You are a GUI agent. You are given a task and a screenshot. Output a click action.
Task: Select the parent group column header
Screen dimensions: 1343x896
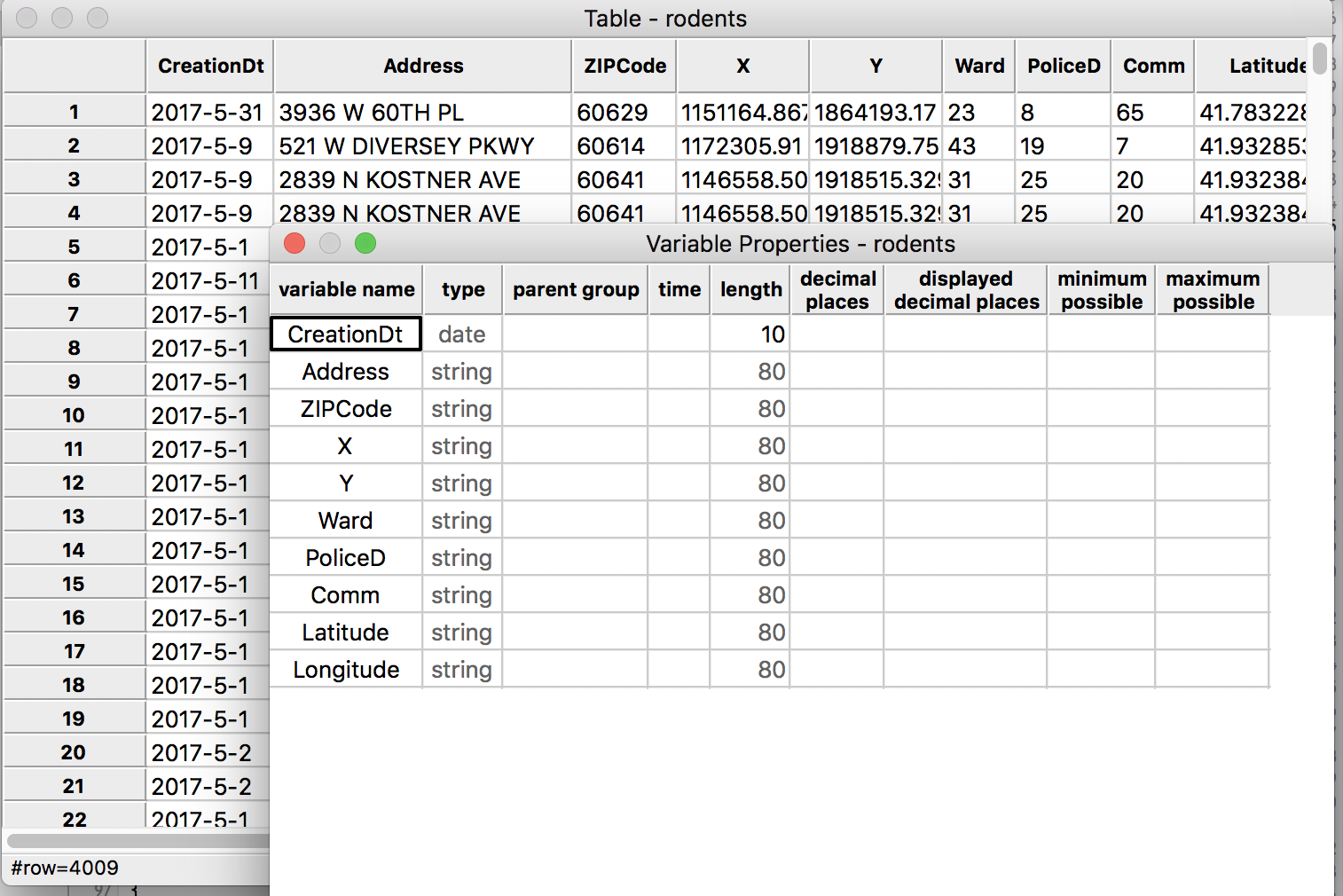coord(576,289)
